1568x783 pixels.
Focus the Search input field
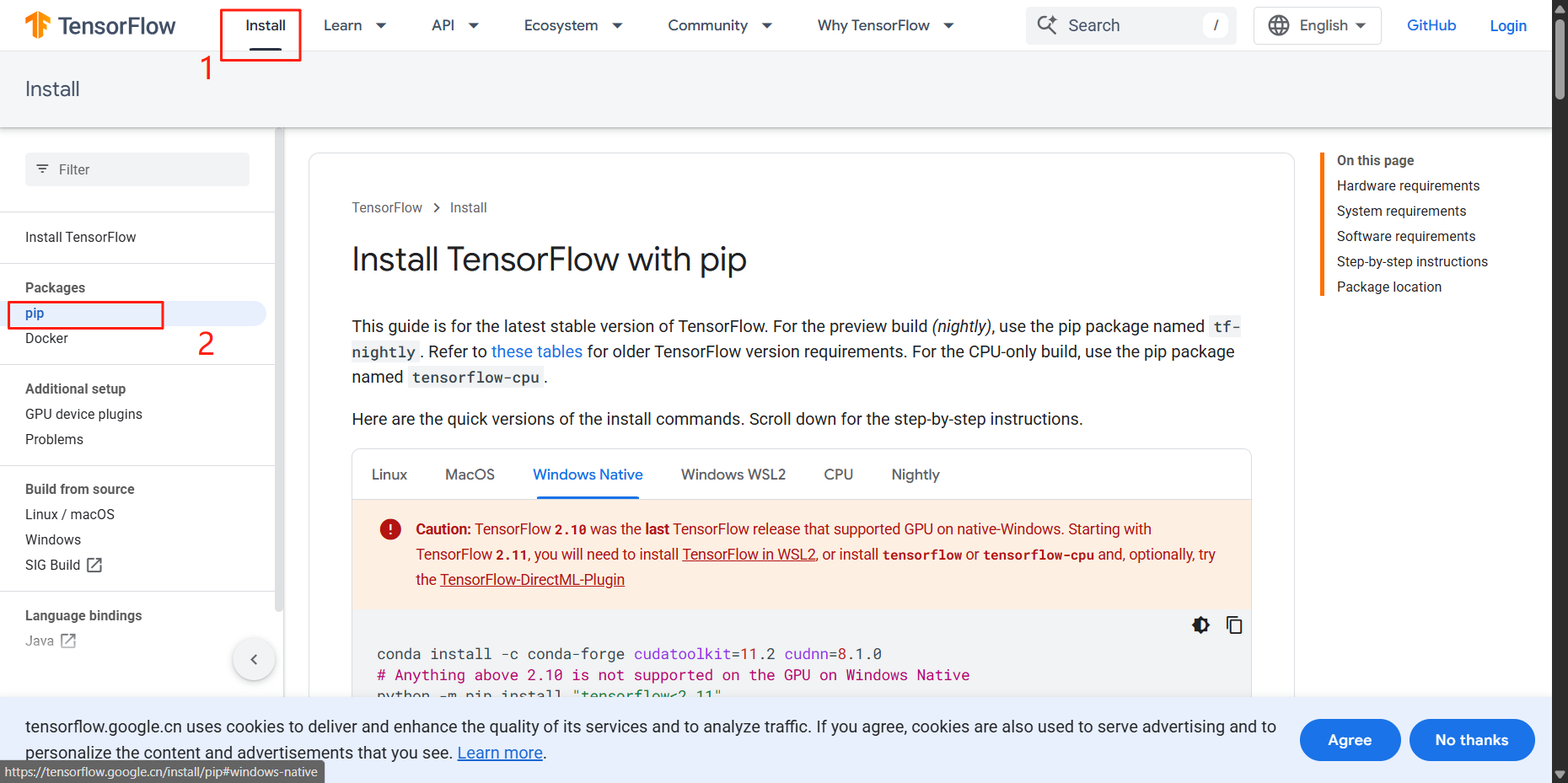[x=1131, y=25]
